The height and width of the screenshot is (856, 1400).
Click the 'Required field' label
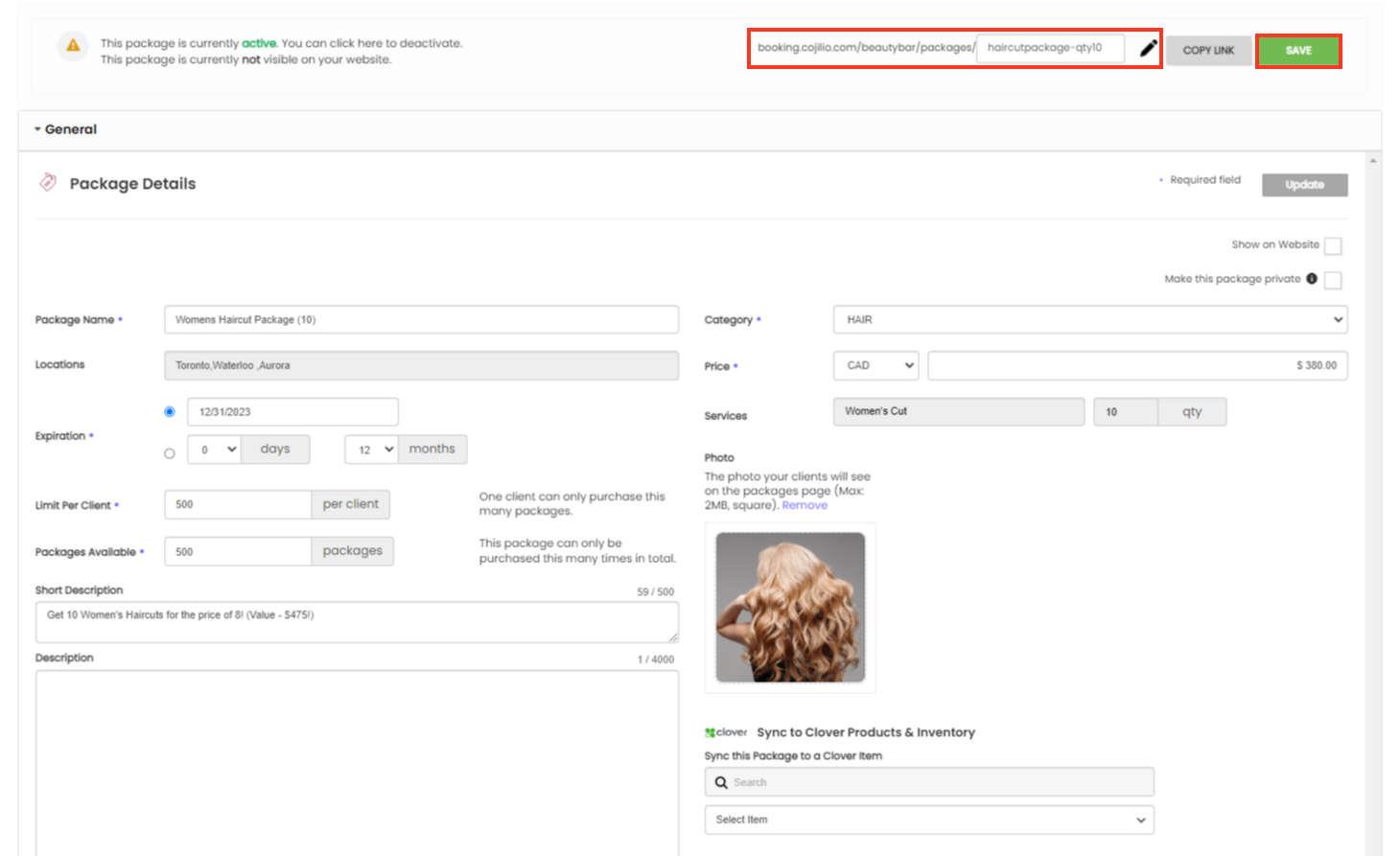(x=1205, y=180)
